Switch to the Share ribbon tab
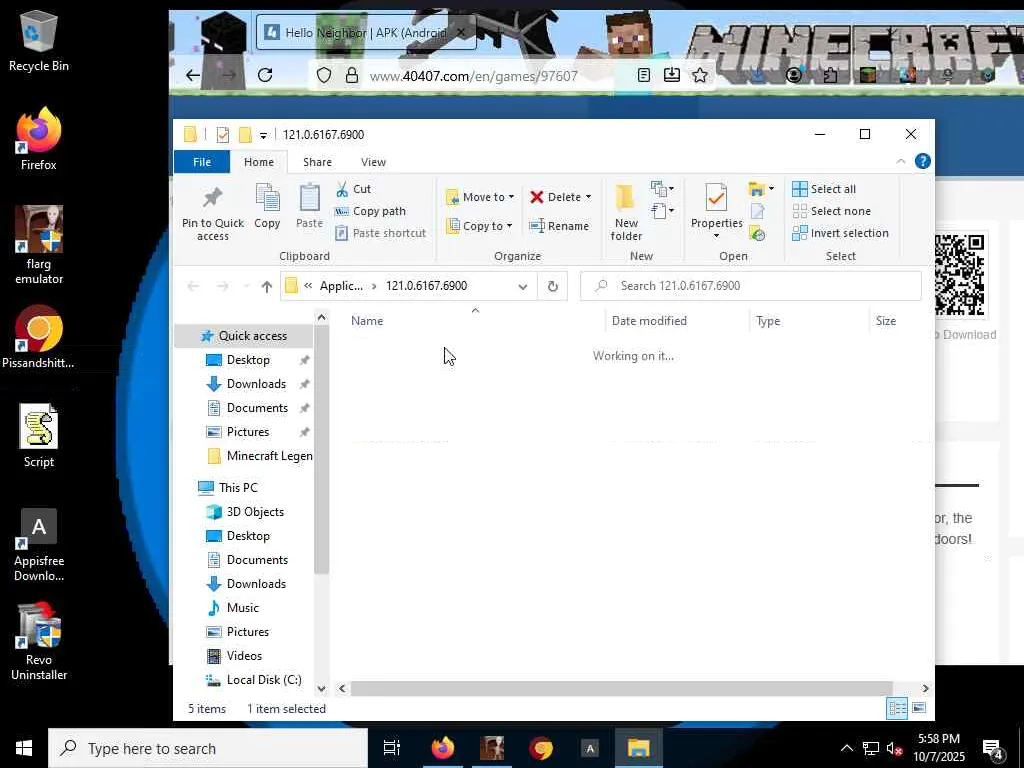The image size is (1024, 768). (x=317, y=162)
